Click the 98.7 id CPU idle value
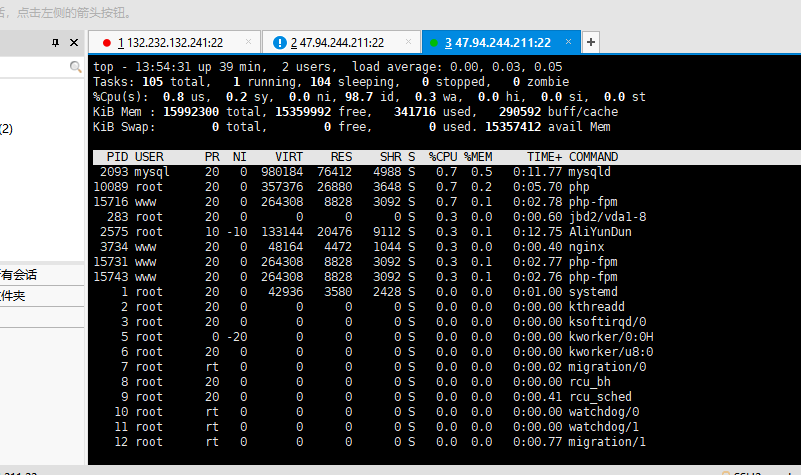Screen dimensions: 801x475 click(373, 97)
